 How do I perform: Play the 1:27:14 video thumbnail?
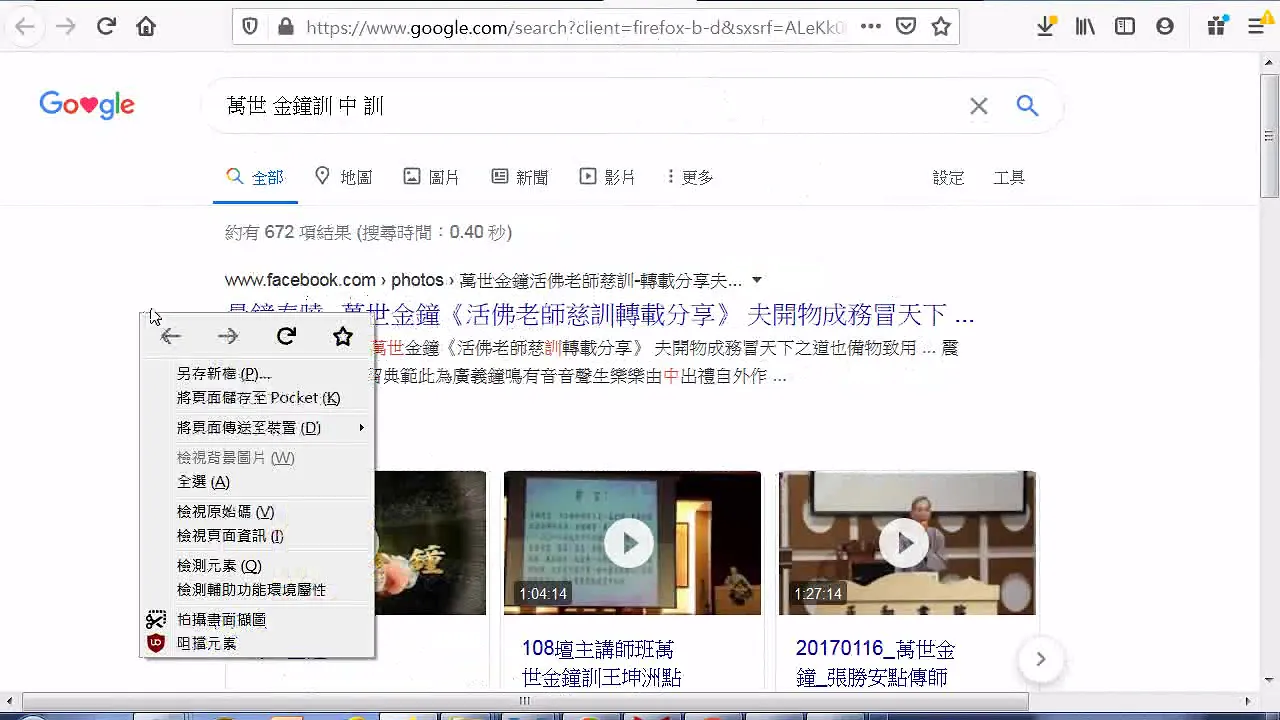point(907,543)
